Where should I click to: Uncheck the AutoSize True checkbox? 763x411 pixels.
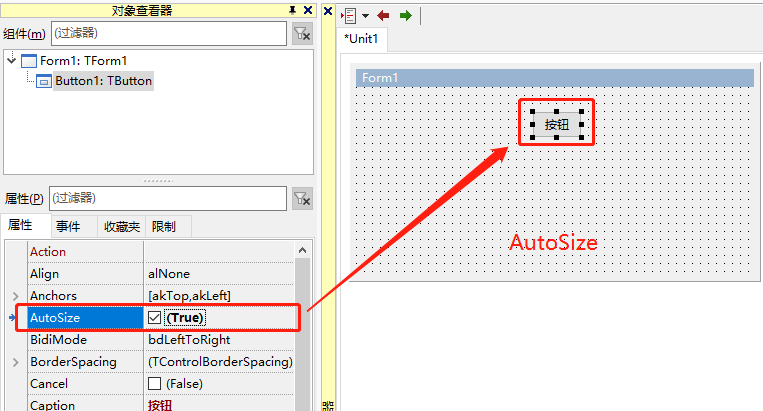coord(154,318)
